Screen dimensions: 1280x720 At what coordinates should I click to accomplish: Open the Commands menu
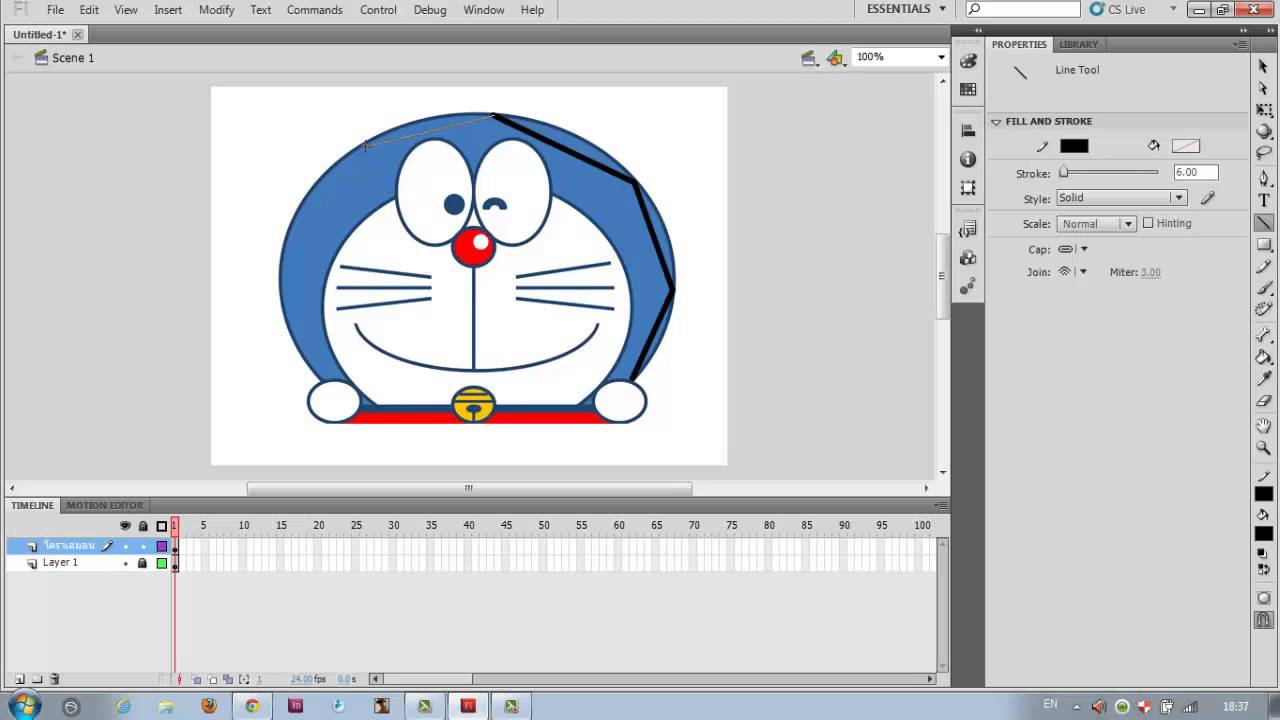coord(315,10)
